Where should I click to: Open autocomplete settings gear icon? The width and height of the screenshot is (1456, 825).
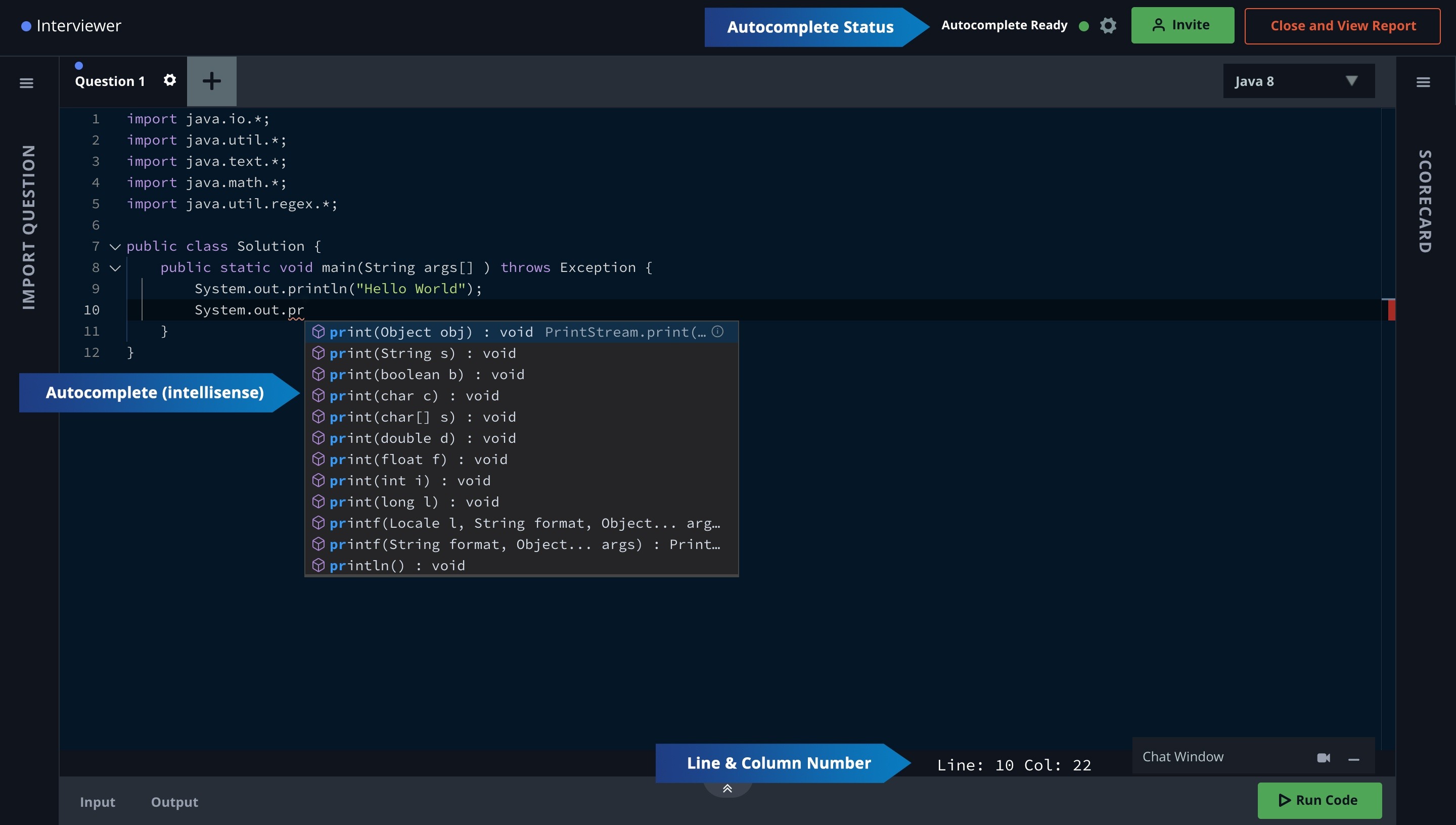[1108, 25]
